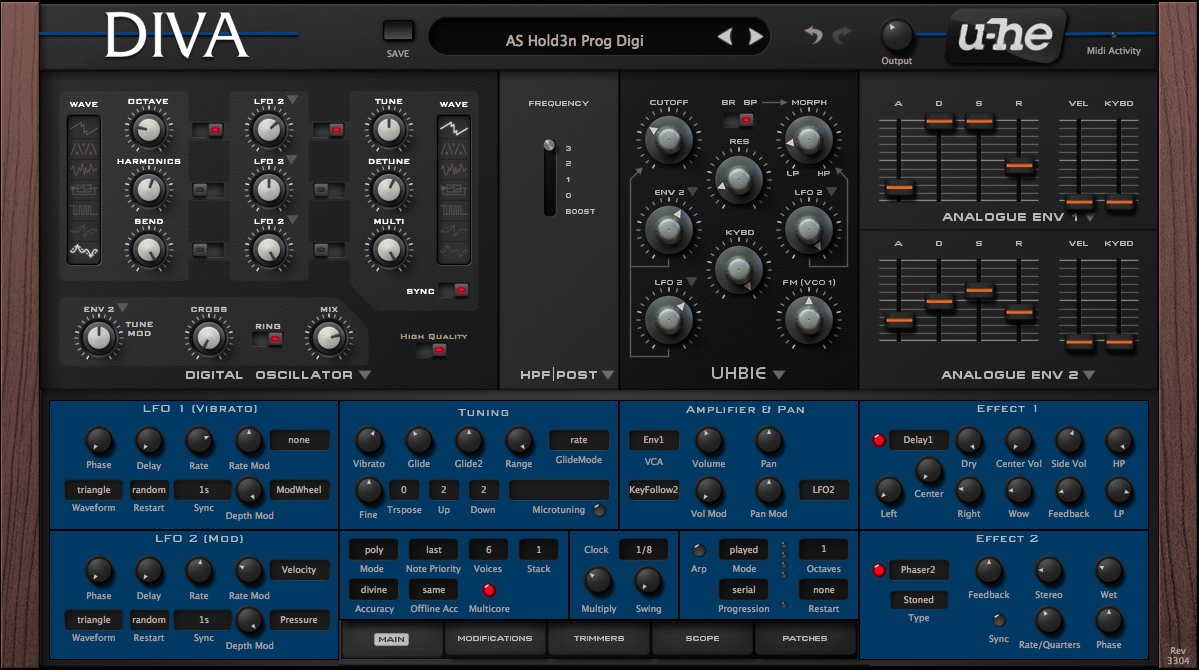Click LFO 1 triangle Waveform selector
1199x670 pixels.
(93, 489)
